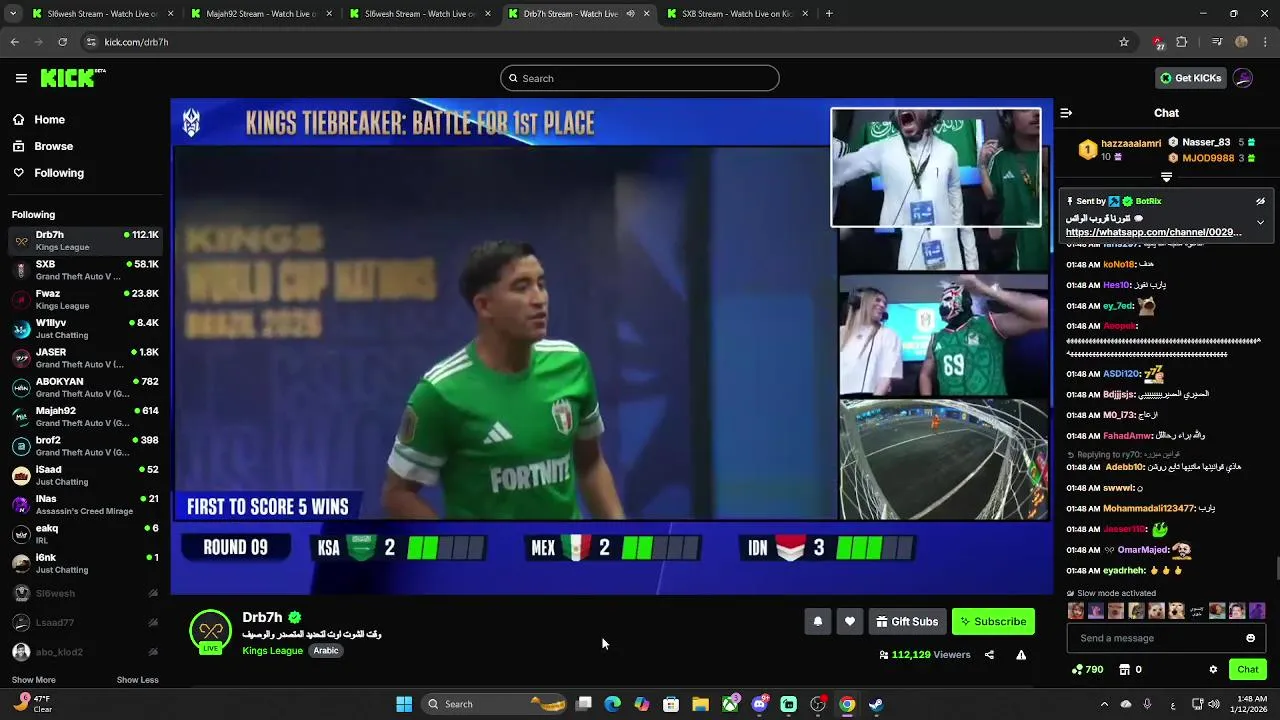Hide the pinned BotRix message
Viewport: 1280px width, 720px height.
(x=1260, y=201)
